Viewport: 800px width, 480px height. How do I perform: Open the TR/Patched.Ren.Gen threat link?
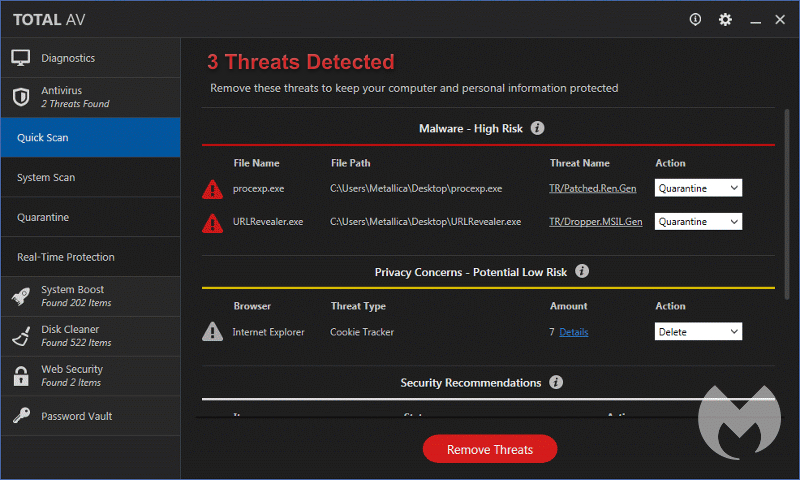pyautogui.click(x=592, y=188)
